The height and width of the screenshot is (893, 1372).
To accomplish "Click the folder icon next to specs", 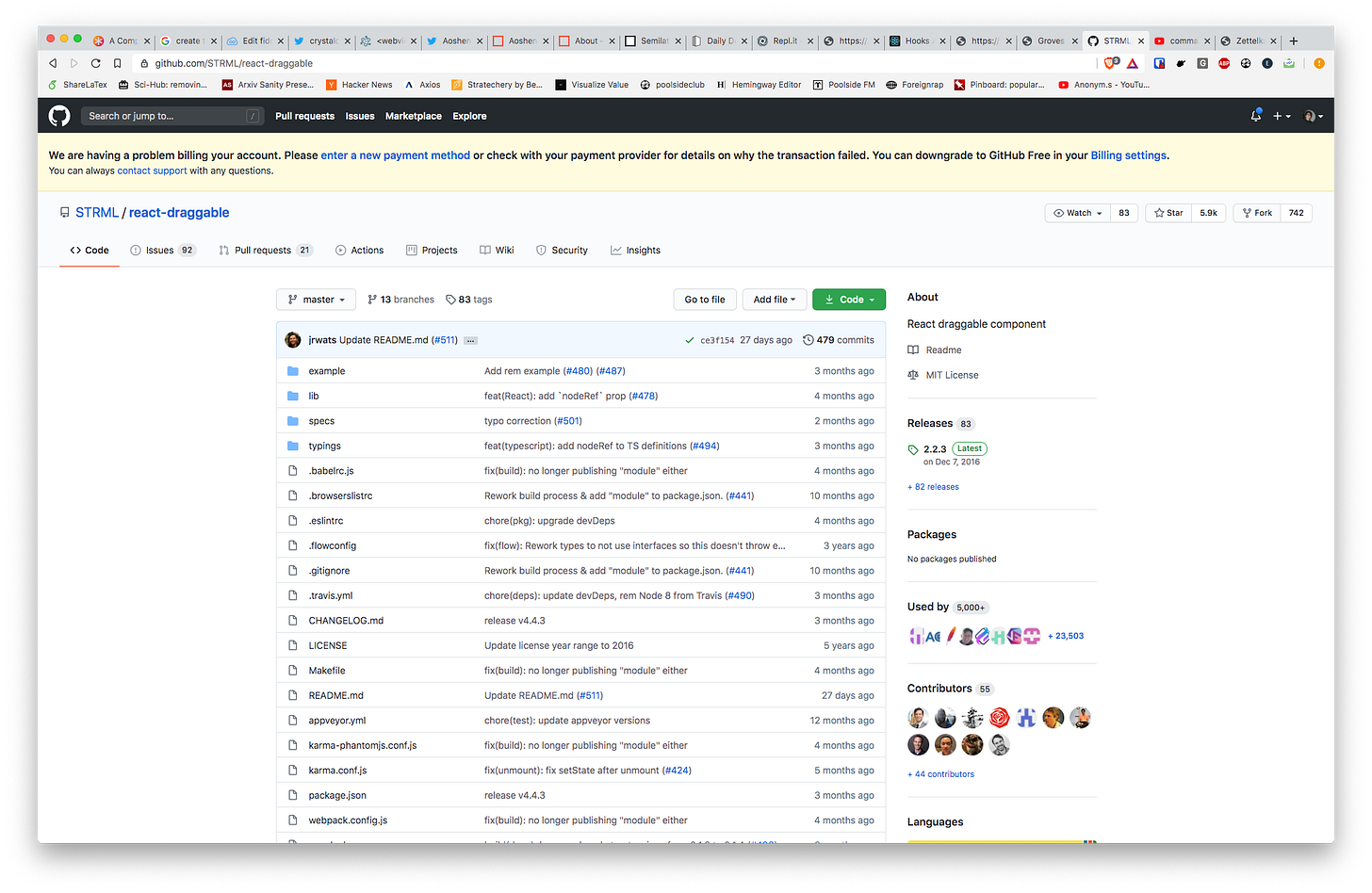I will coord(293,421).
